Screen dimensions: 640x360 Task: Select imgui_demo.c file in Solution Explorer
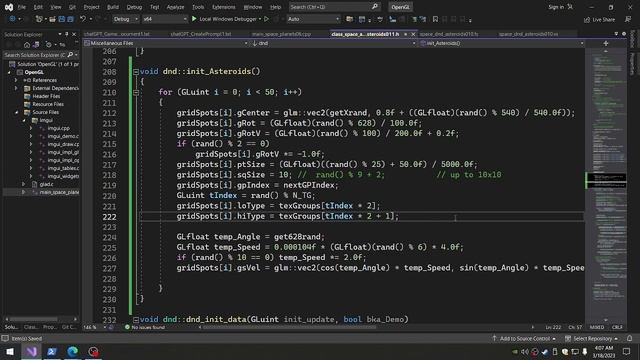click(x=62, y=136)
